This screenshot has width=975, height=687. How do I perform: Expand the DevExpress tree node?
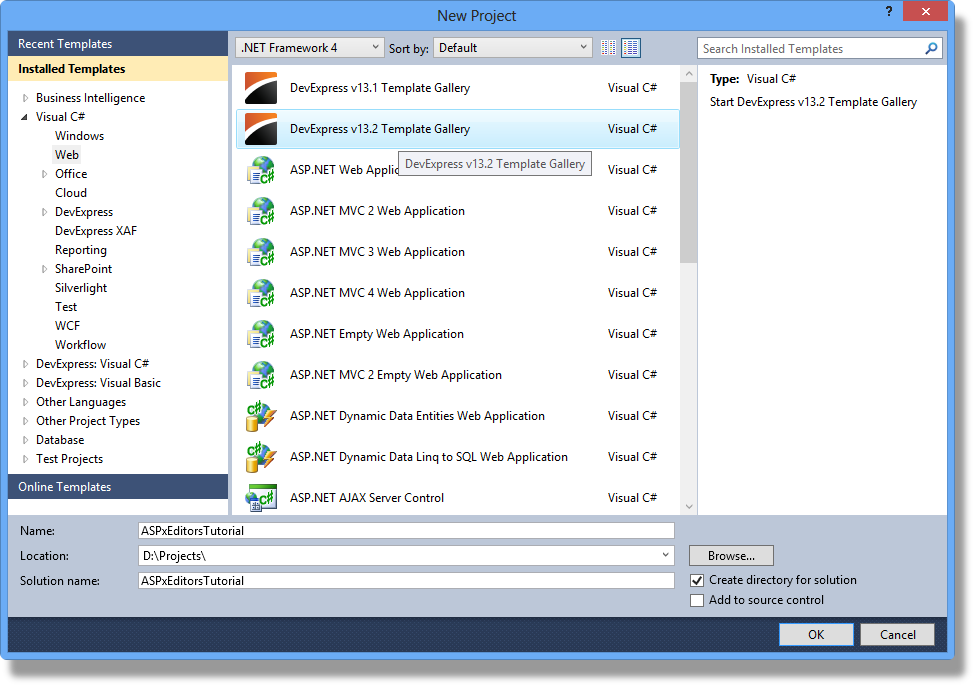pos(44,212)
